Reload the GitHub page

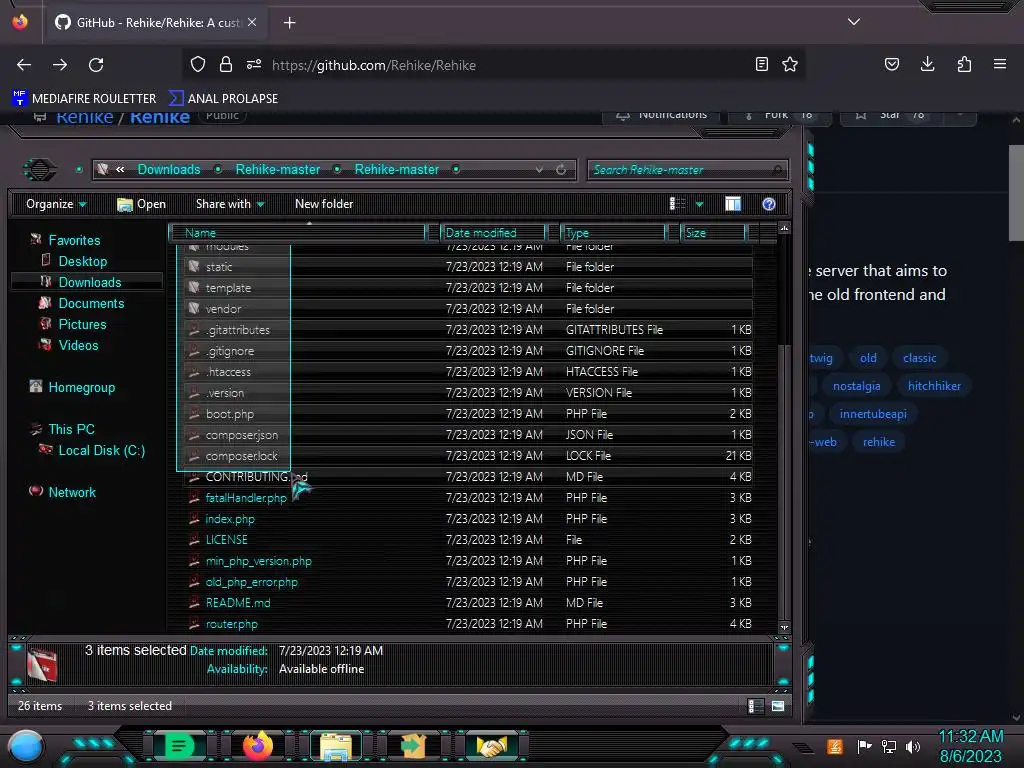point(96,65)
